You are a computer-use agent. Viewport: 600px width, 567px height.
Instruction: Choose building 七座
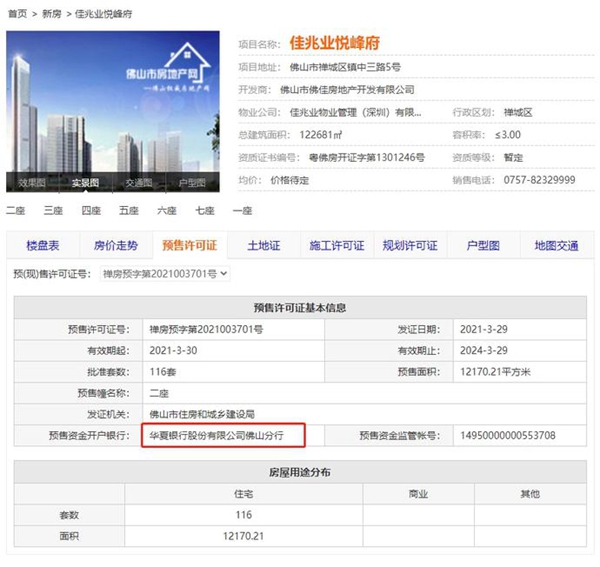click(x=205, y=210)
